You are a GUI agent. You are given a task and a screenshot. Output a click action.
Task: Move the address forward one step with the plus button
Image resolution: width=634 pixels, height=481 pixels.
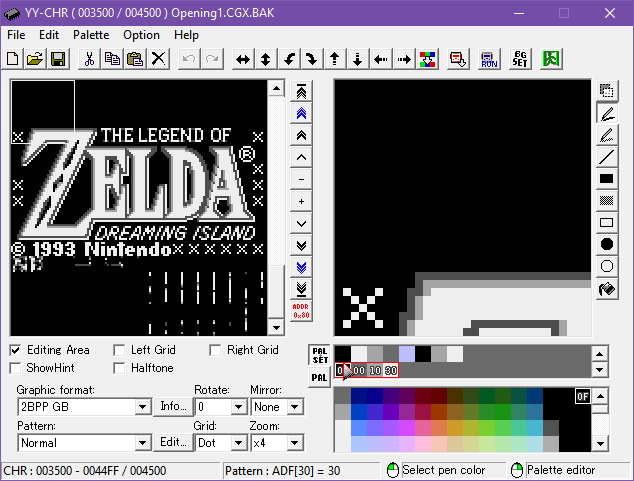(x=301, y=201)
